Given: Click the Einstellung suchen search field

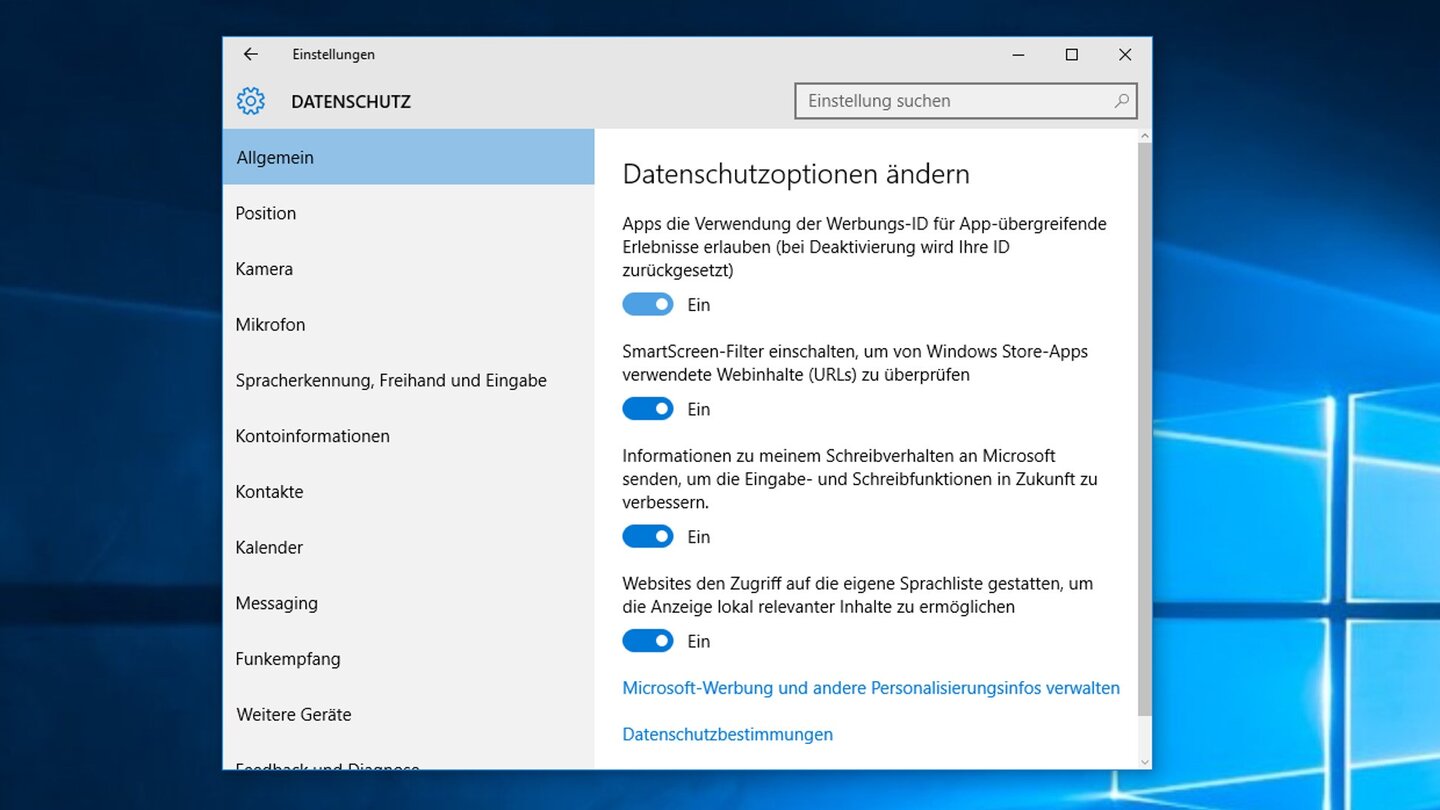Looking at the screenshot, I should pos(966,101).
